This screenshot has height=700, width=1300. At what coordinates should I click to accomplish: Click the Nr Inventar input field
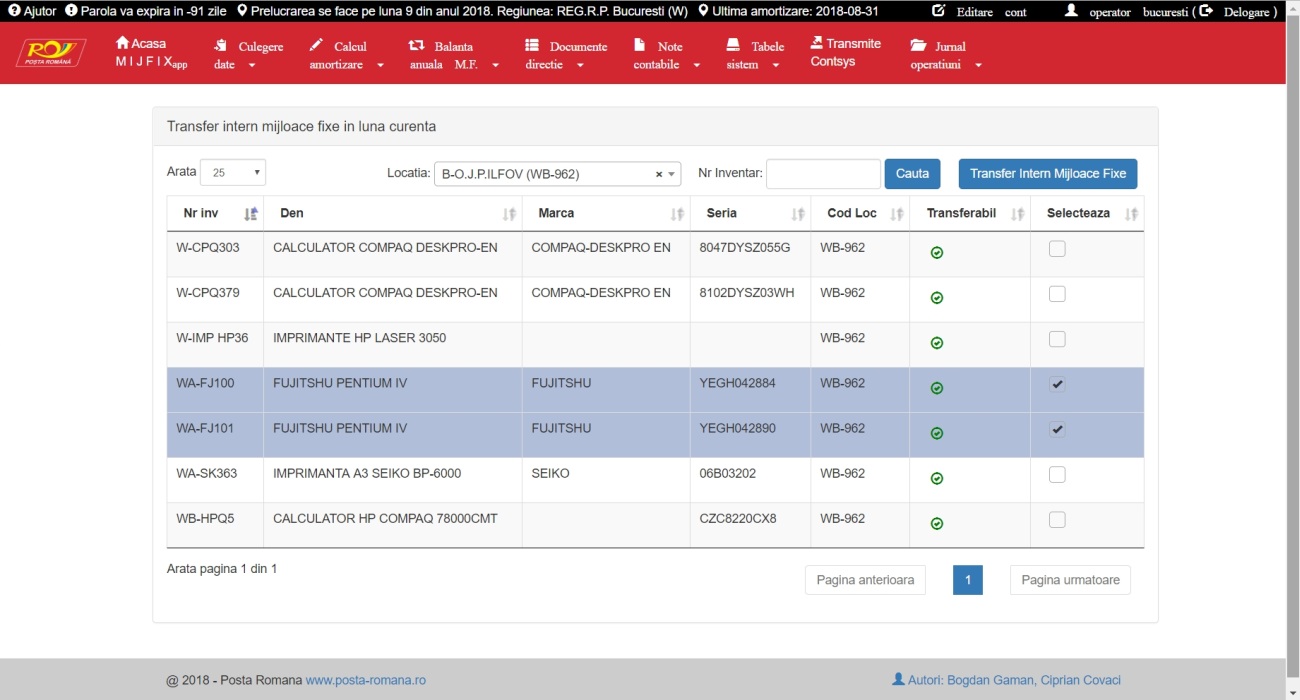click(x=822, y=174)
